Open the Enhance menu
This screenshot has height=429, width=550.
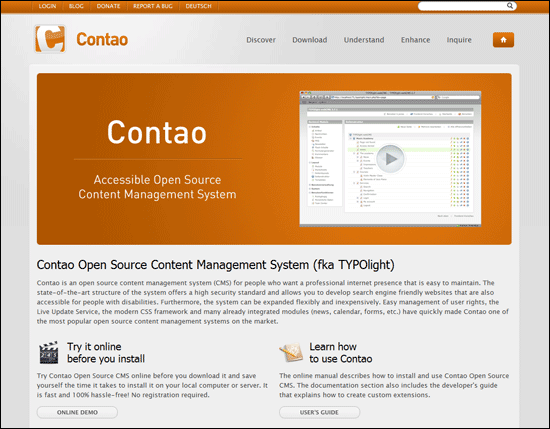point(416,40)
